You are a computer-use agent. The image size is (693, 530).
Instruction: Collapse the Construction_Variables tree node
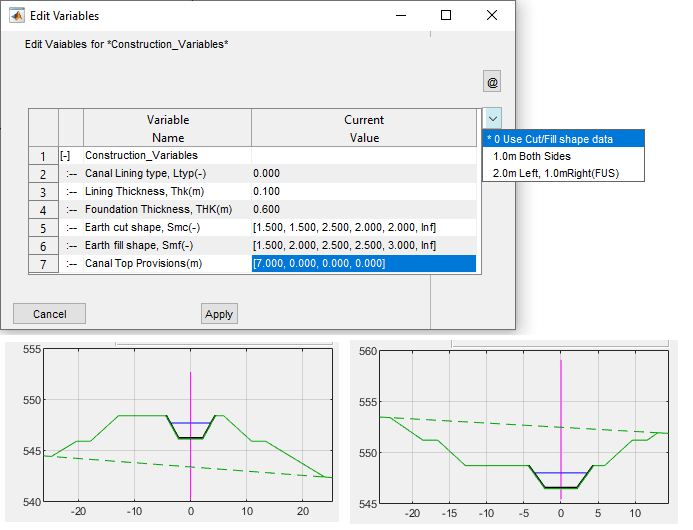(x=65, y=156)
